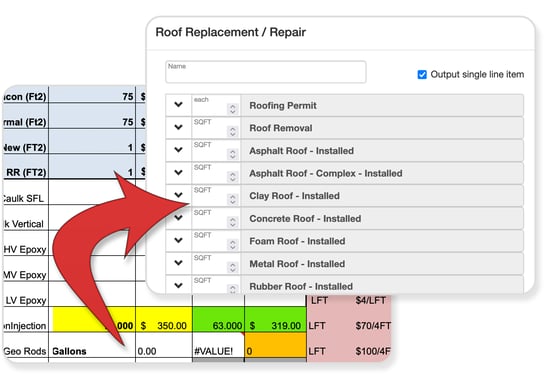Viewport: 550px width, 388px height.
Task: Click green 63.000 cell in spreadsheet
Action: point(218,320)
